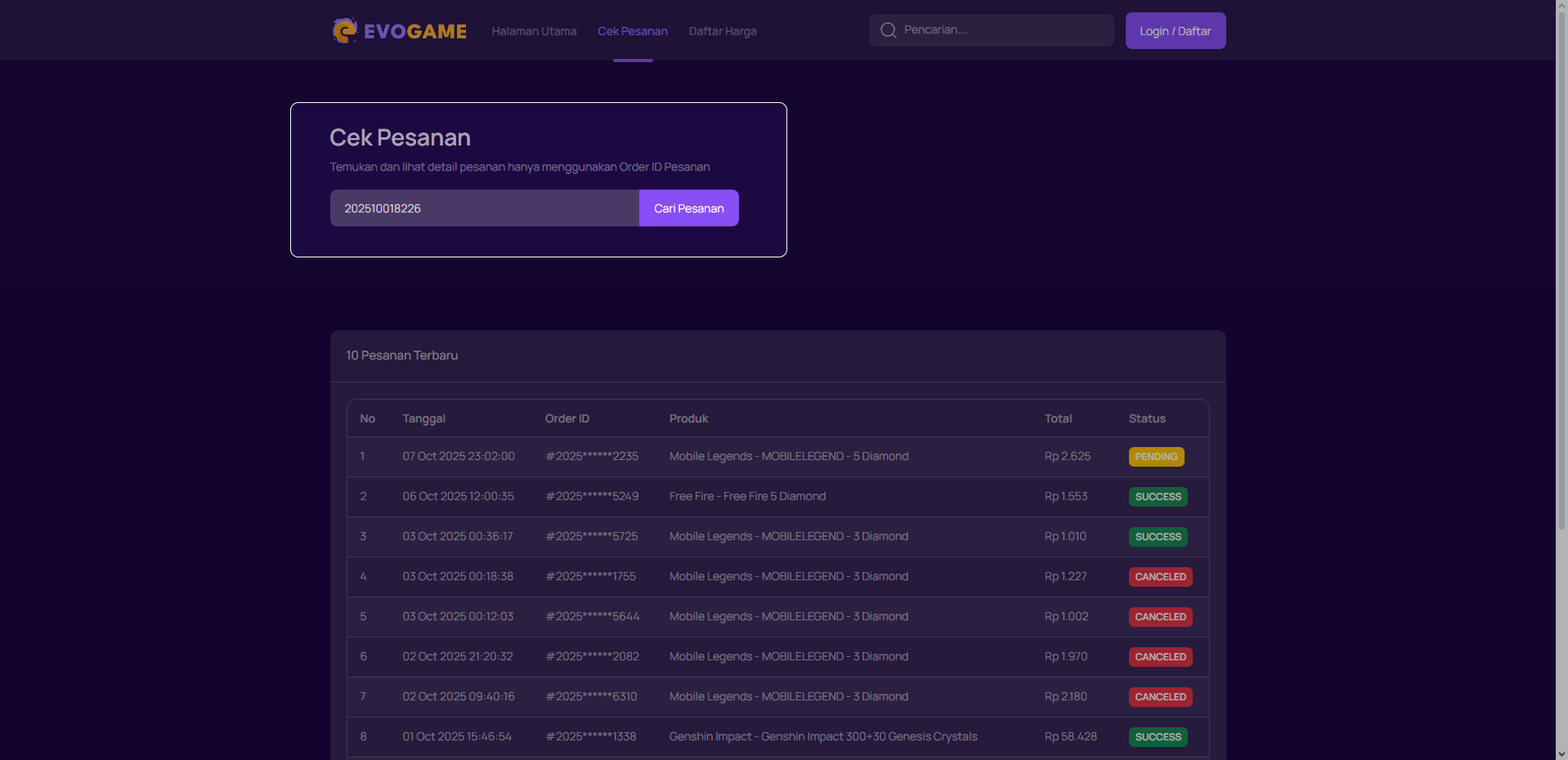Click the Order ID column header
The image size is (1568, 760).
567,418
